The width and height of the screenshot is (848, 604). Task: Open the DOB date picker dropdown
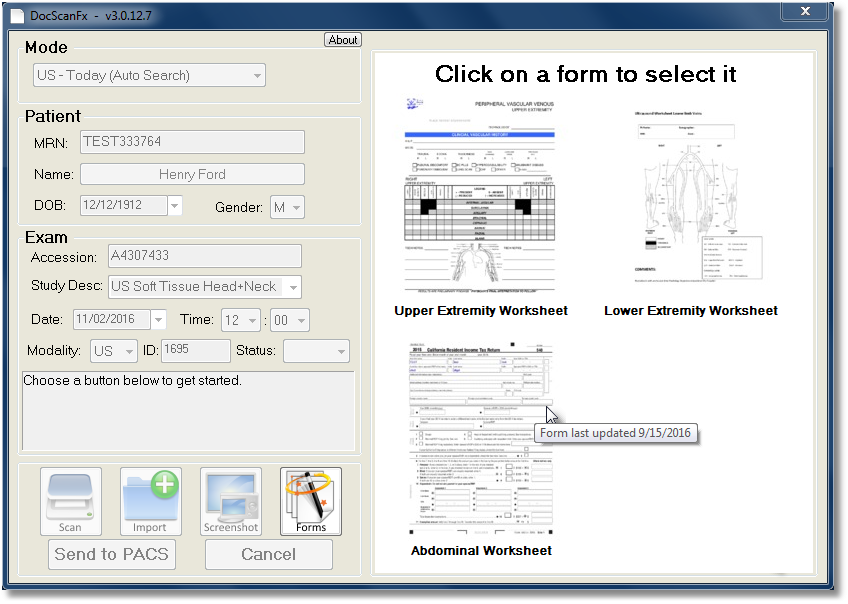pyautogui.click(x=175, y=205)
